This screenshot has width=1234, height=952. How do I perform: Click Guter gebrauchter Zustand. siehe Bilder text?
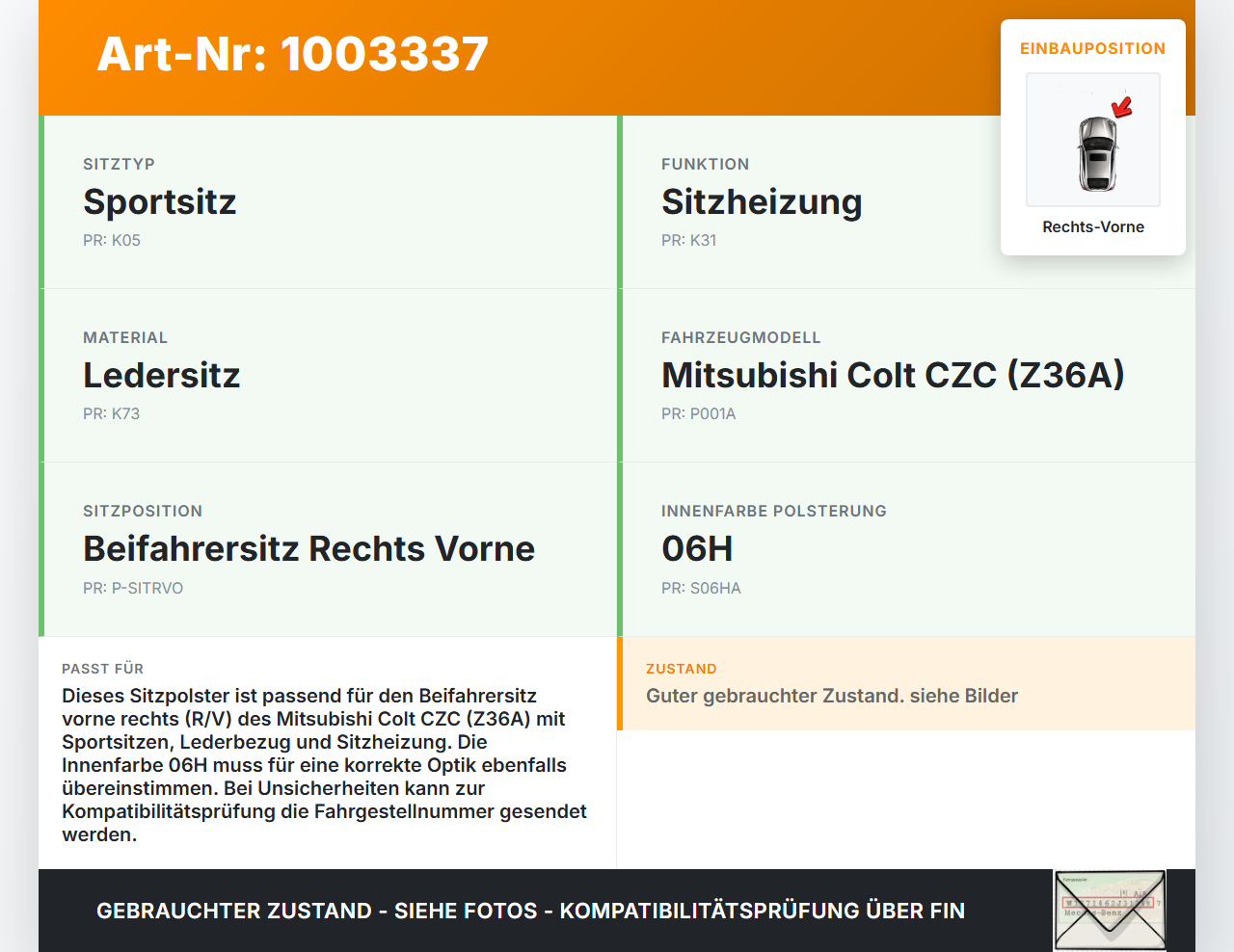pyautogui.click(x=832, y=696)
